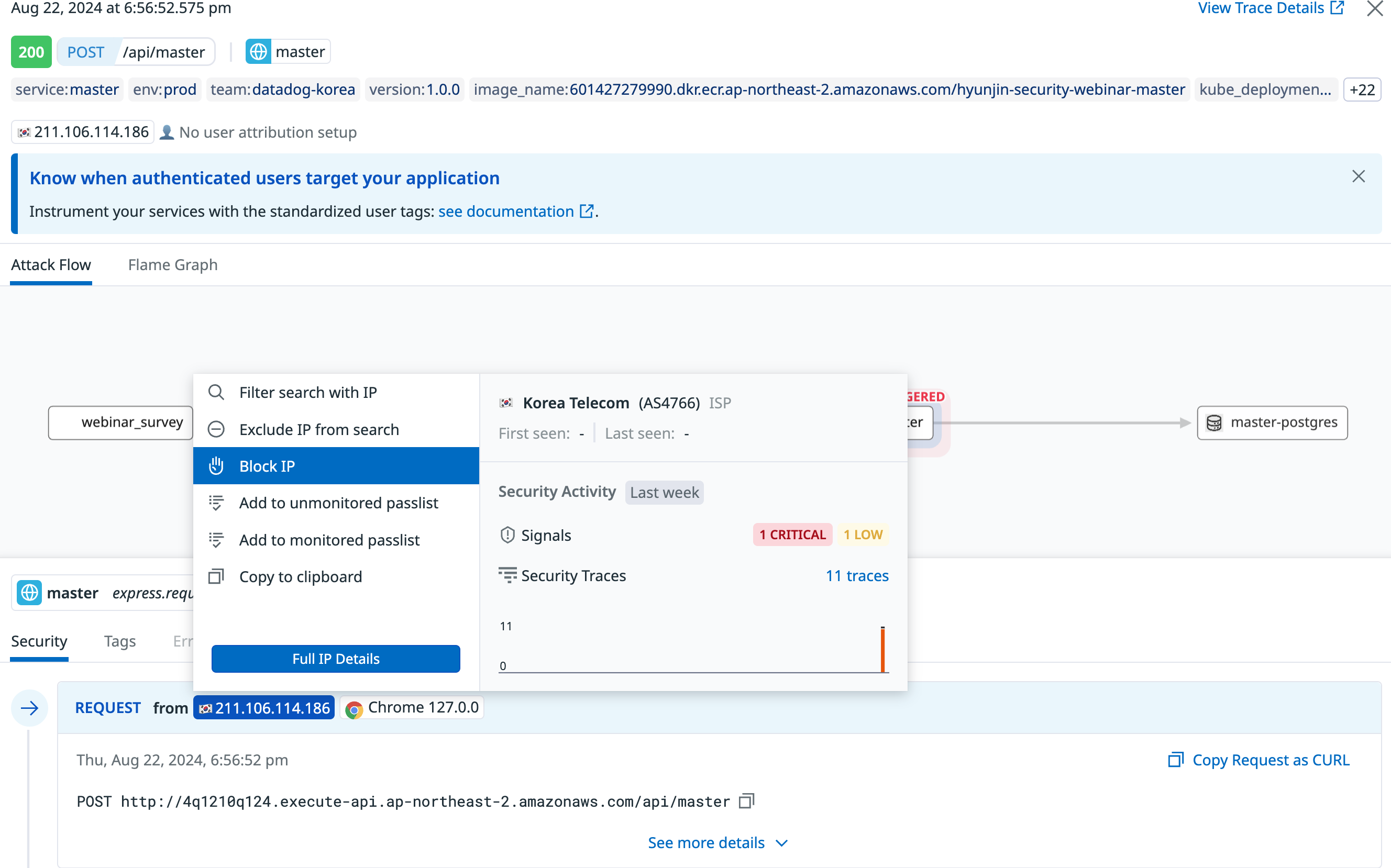Click the Signals shield icon
This screenshot has height=868, width=1391.
click(x=507, y=535)
